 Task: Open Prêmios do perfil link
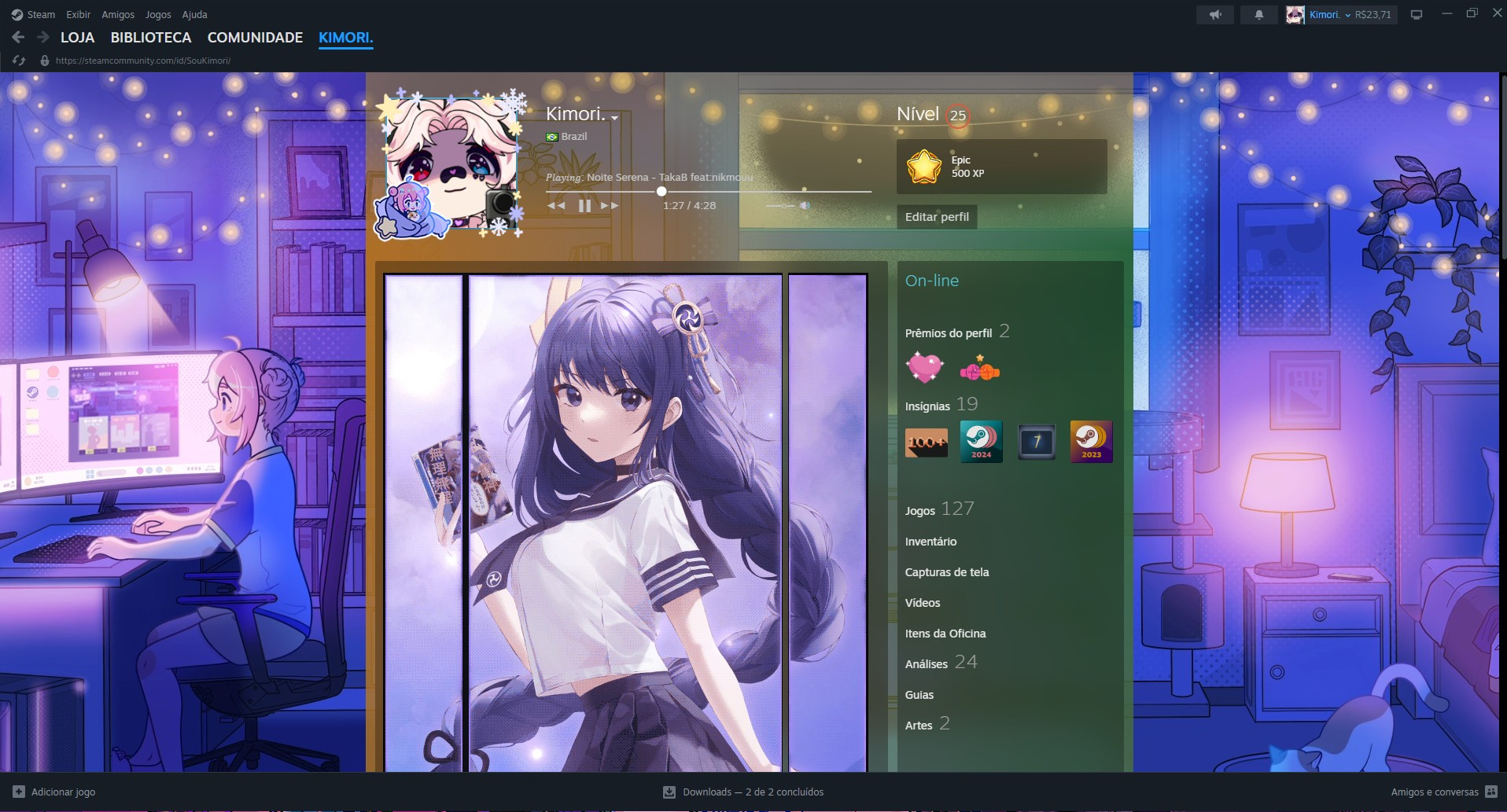(957, 333)
